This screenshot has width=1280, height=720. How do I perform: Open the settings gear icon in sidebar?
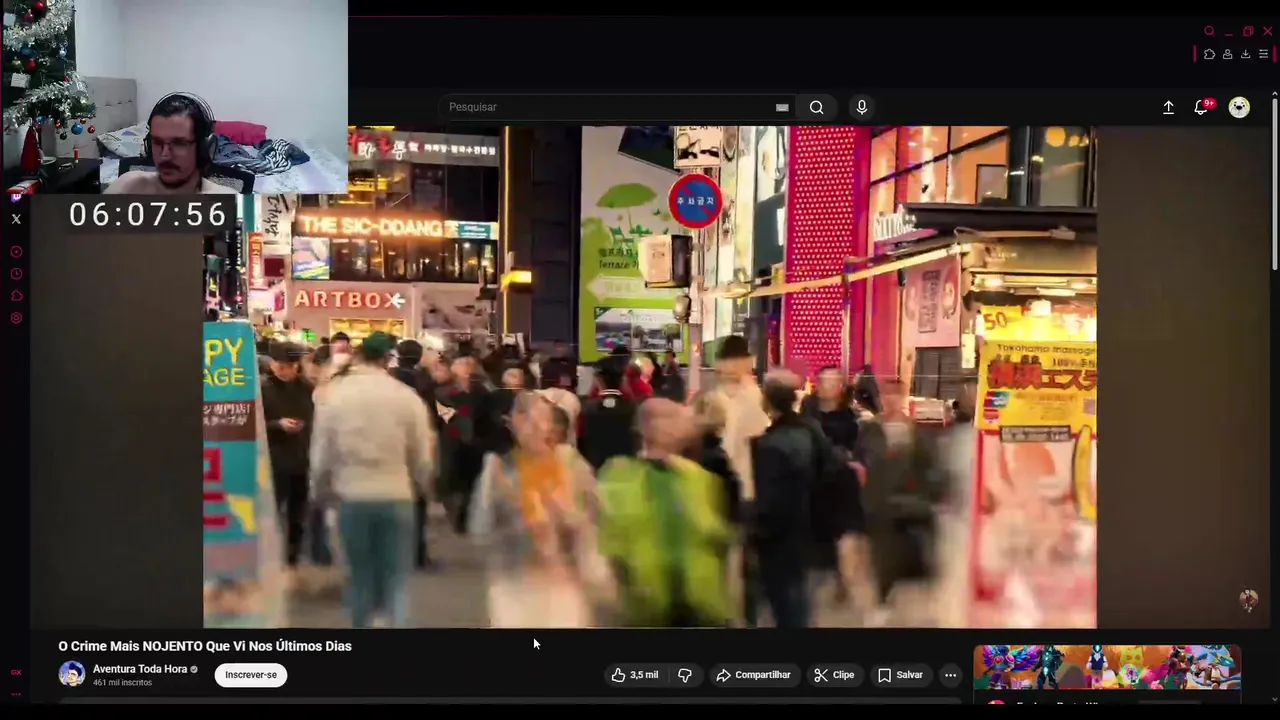tap(16, 318)
